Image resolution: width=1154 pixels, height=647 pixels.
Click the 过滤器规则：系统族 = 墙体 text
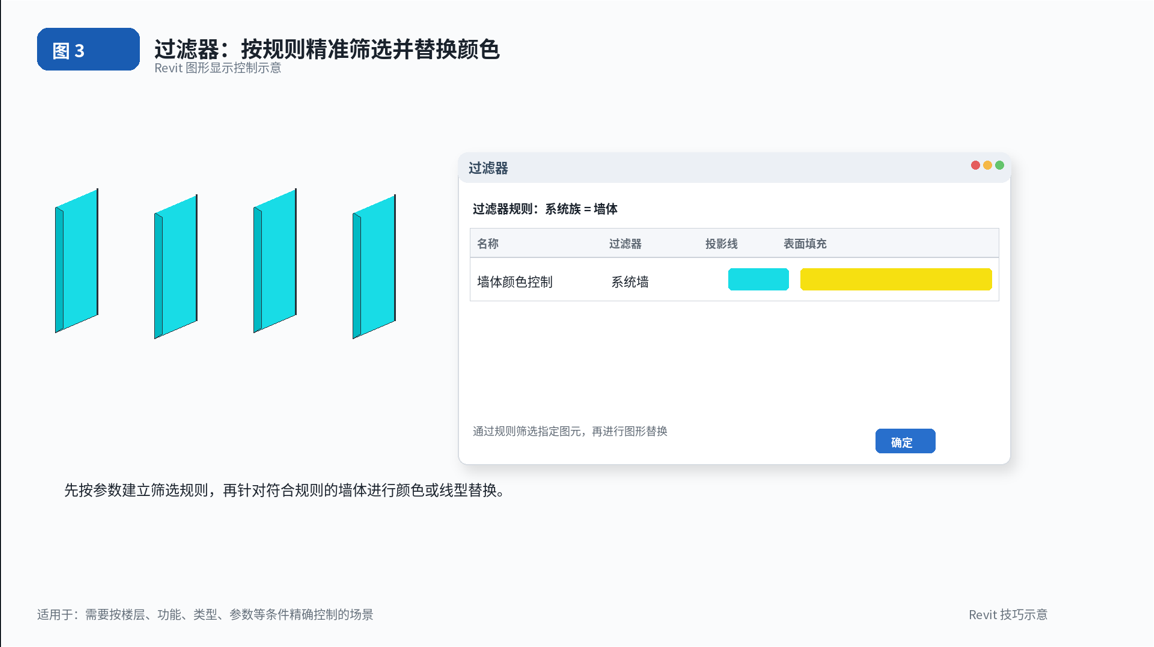tap(545, 209)
